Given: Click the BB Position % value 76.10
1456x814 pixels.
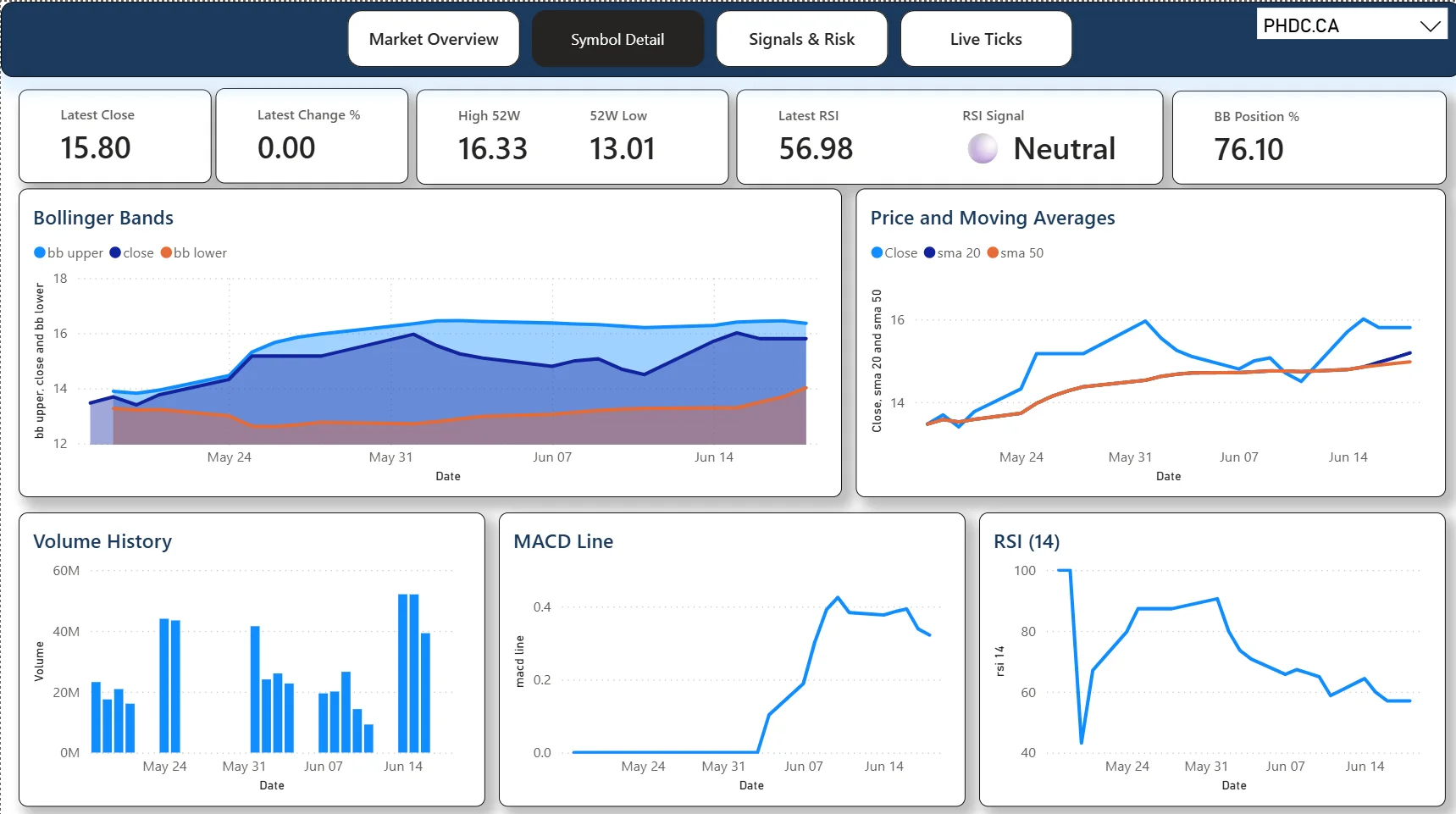Looking at the screenshot, I should pos(1248,150).
